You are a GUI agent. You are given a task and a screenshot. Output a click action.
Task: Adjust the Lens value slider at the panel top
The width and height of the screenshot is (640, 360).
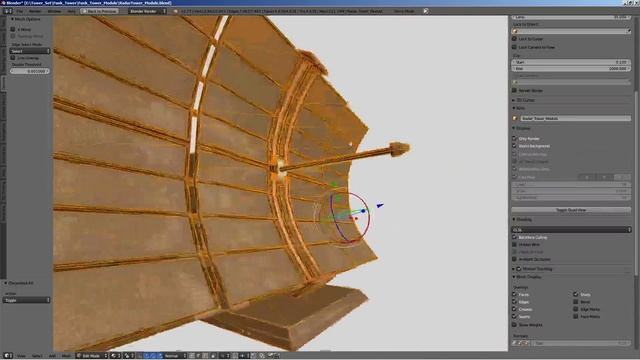pos(571,17)
